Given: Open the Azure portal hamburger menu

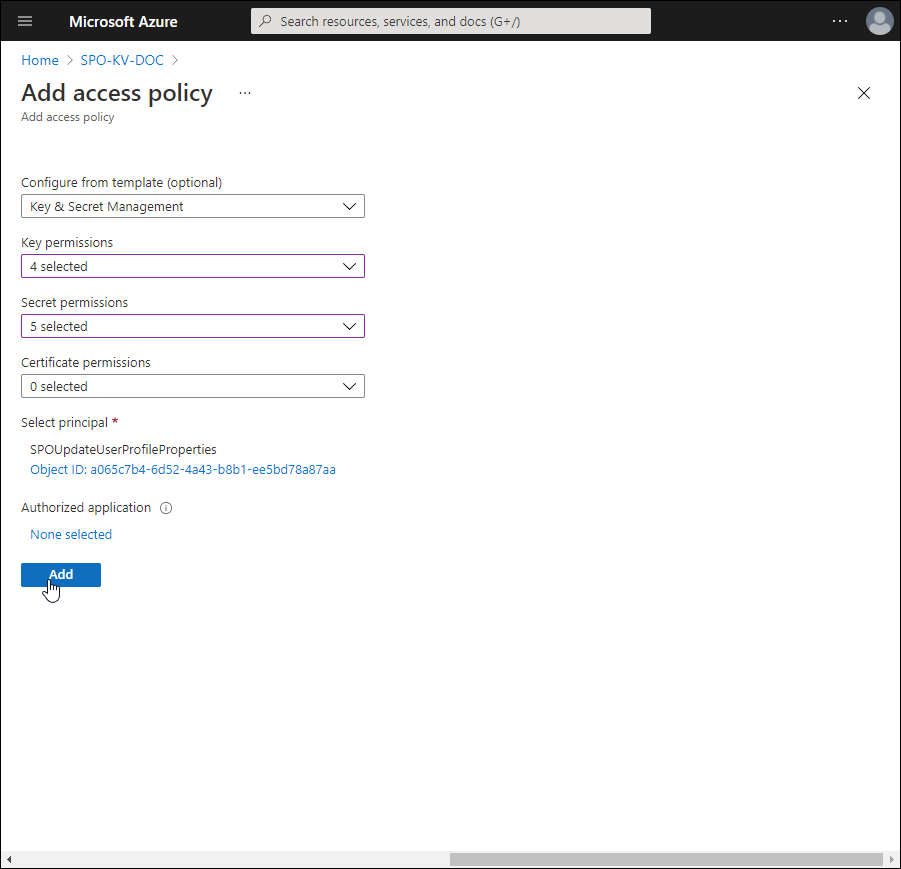Looking at the screenshot, I should (x=25, y=21).
